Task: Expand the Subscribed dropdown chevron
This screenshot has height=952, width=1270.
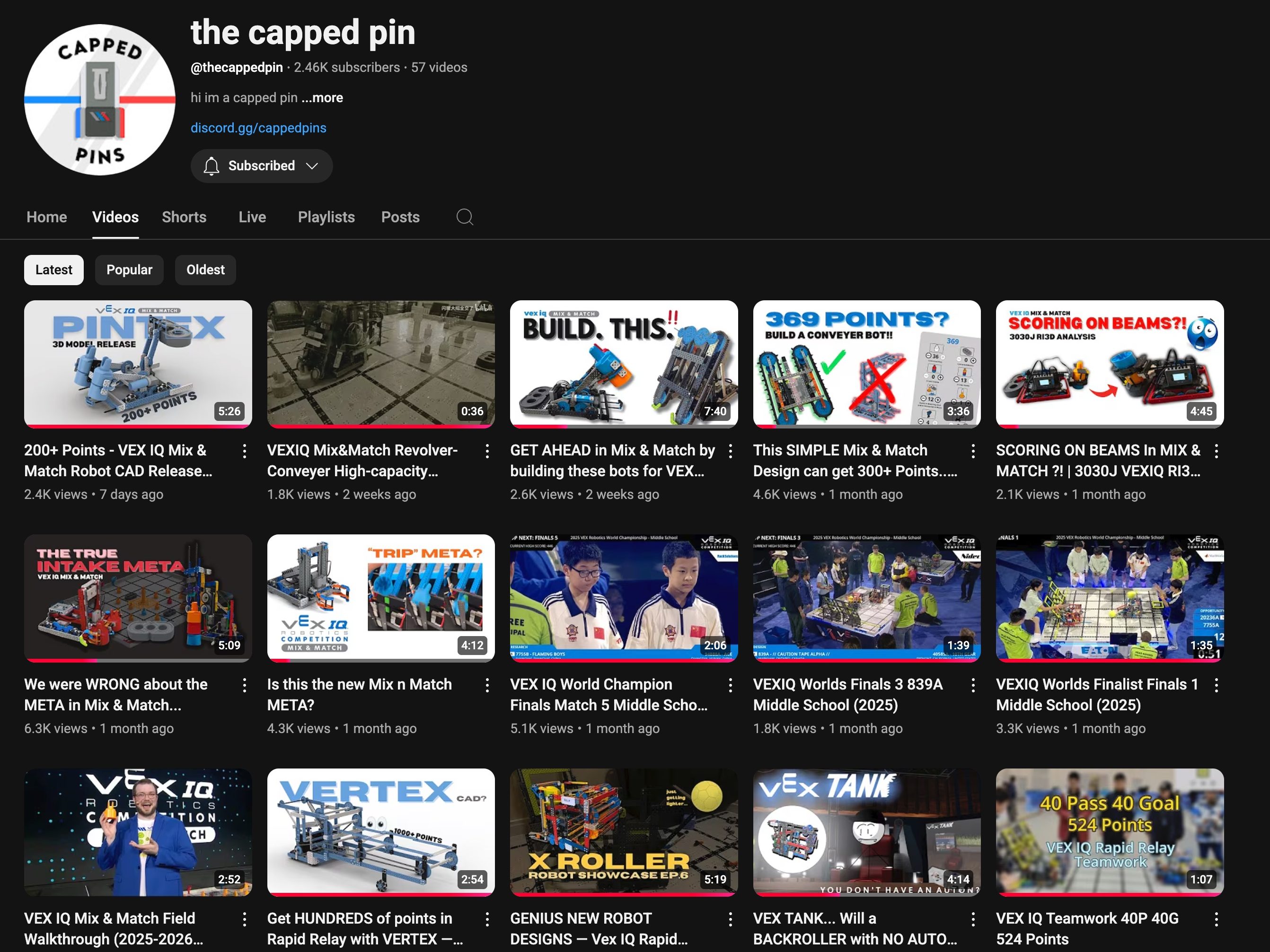Action: click(x=312, y=166)
